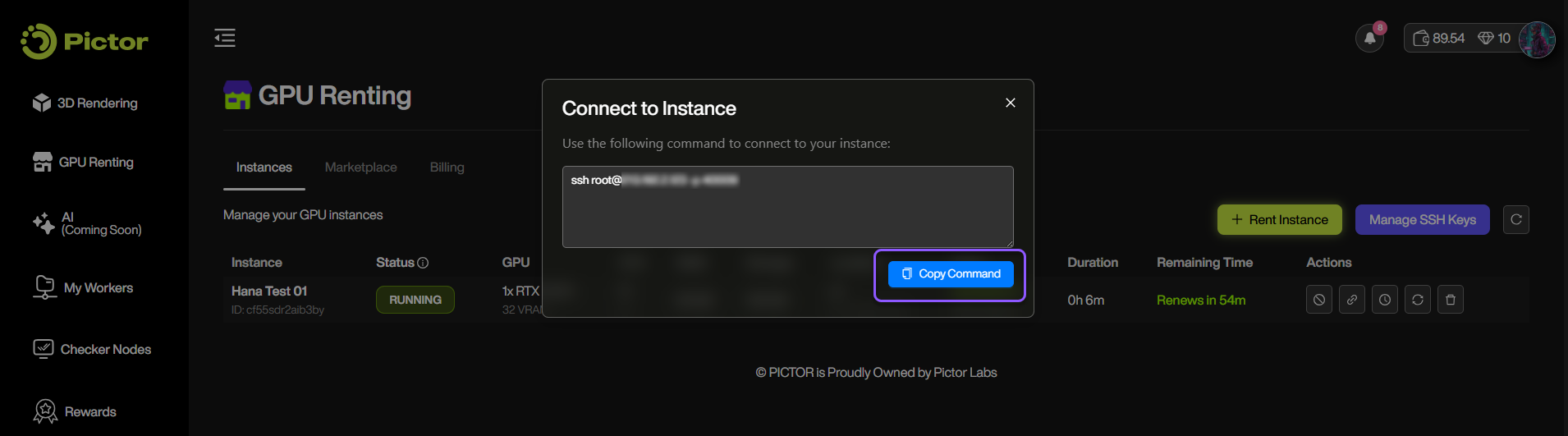Click the Status info icon

(423, 263)
